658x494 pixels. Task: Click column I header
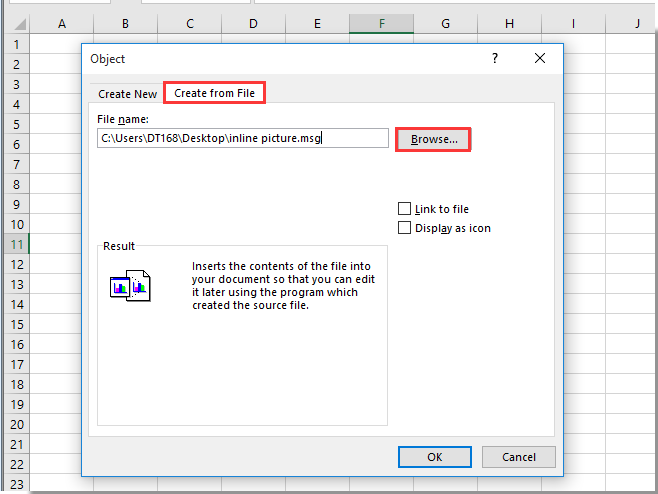pos(573,23)
